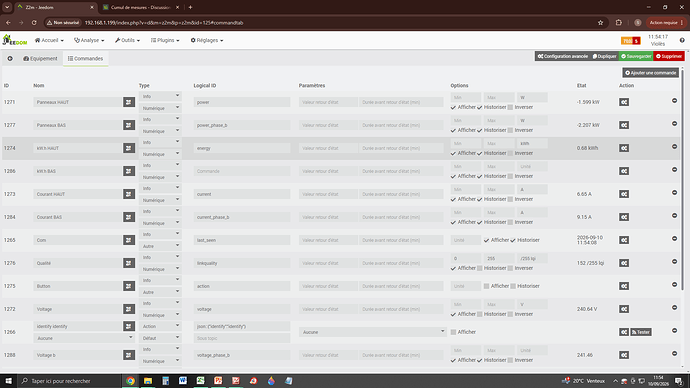Open advanced settings gear for identify command
Image resolution: width=690 pixels, height=388 pixels.
point(624,332)
